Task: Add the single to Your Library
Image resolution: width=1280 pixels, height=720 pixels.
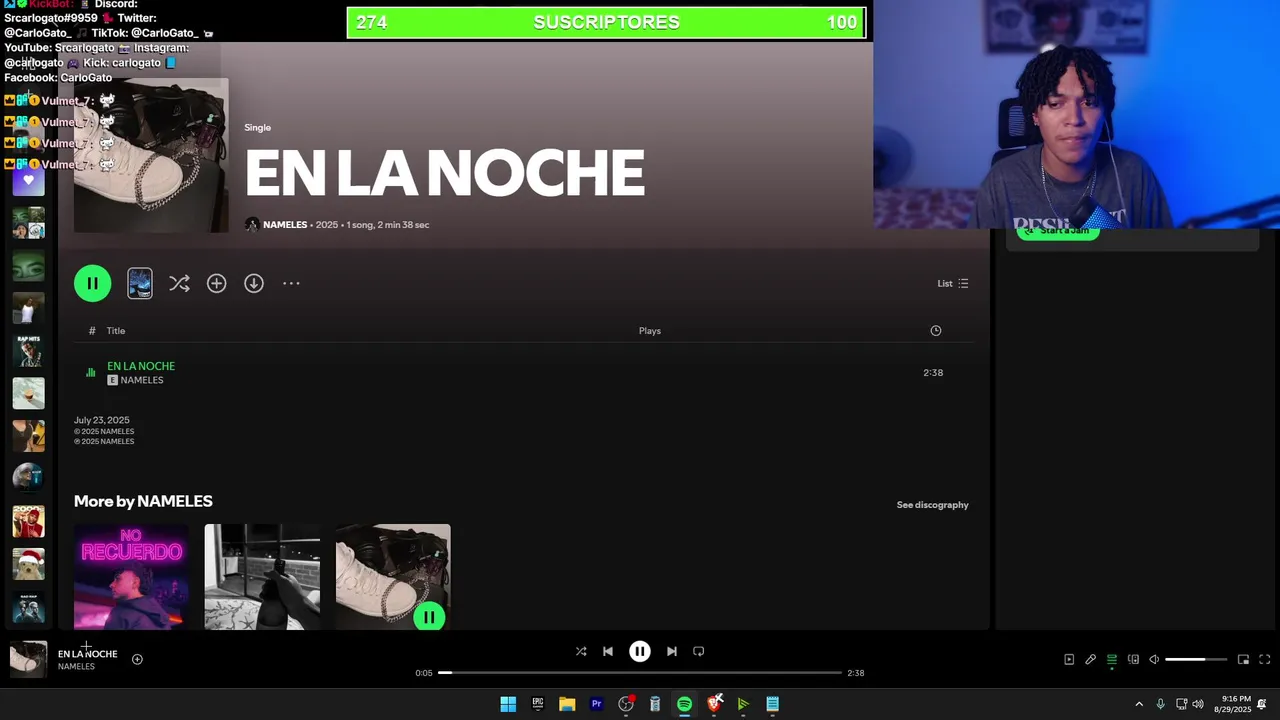Action: click(216, 283)
